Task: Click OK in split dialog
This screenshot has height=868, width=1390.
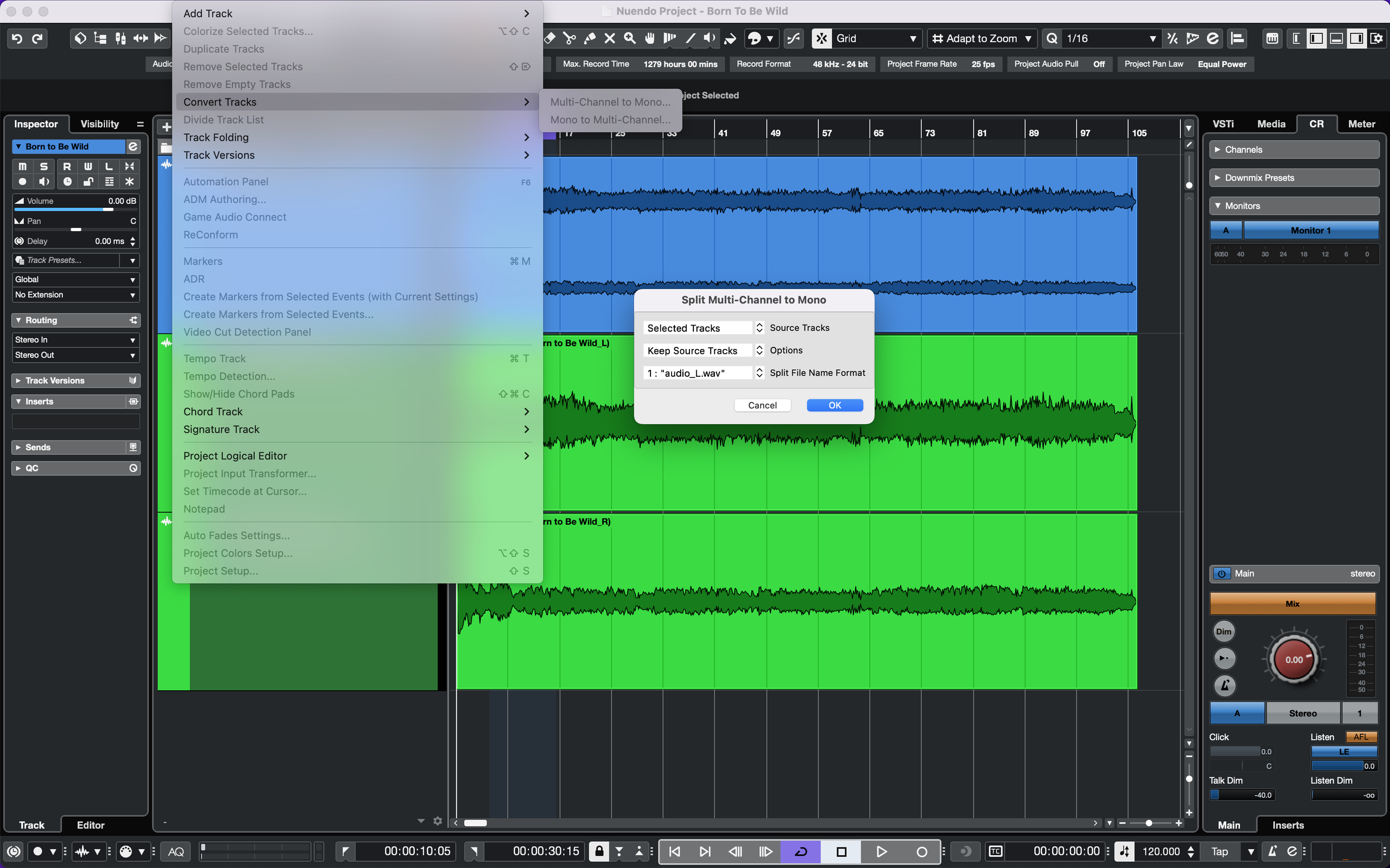Action: pyautogui.click(x=834, y=405)
